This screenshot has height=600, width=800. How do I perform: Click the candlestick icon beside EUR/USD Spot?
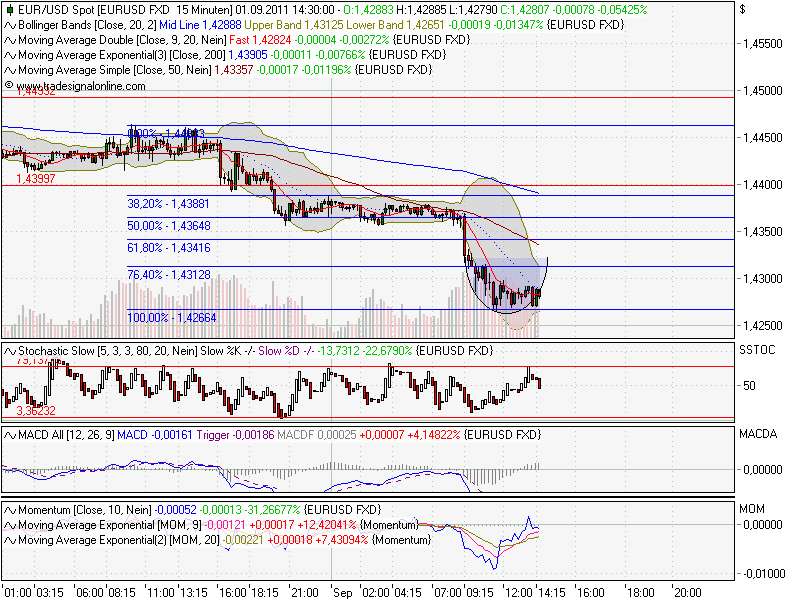click(x=8, y=9)
